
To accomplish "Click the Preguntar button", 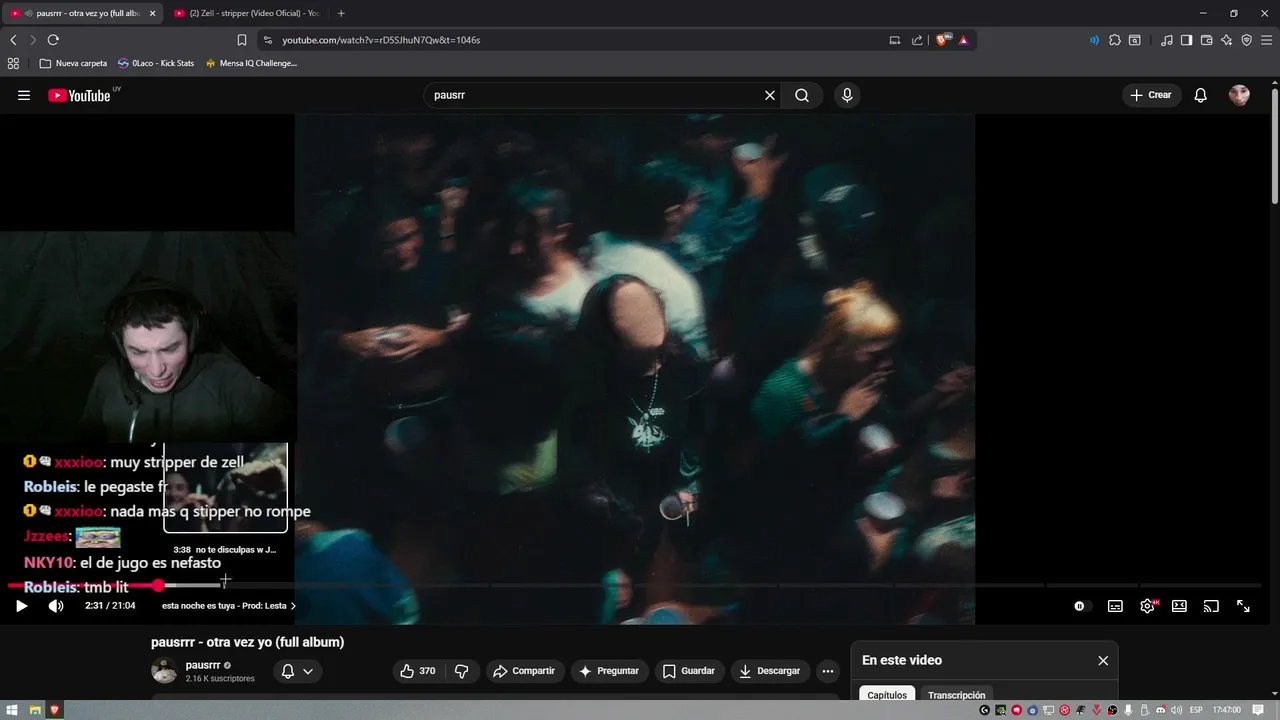I will 609,671.
